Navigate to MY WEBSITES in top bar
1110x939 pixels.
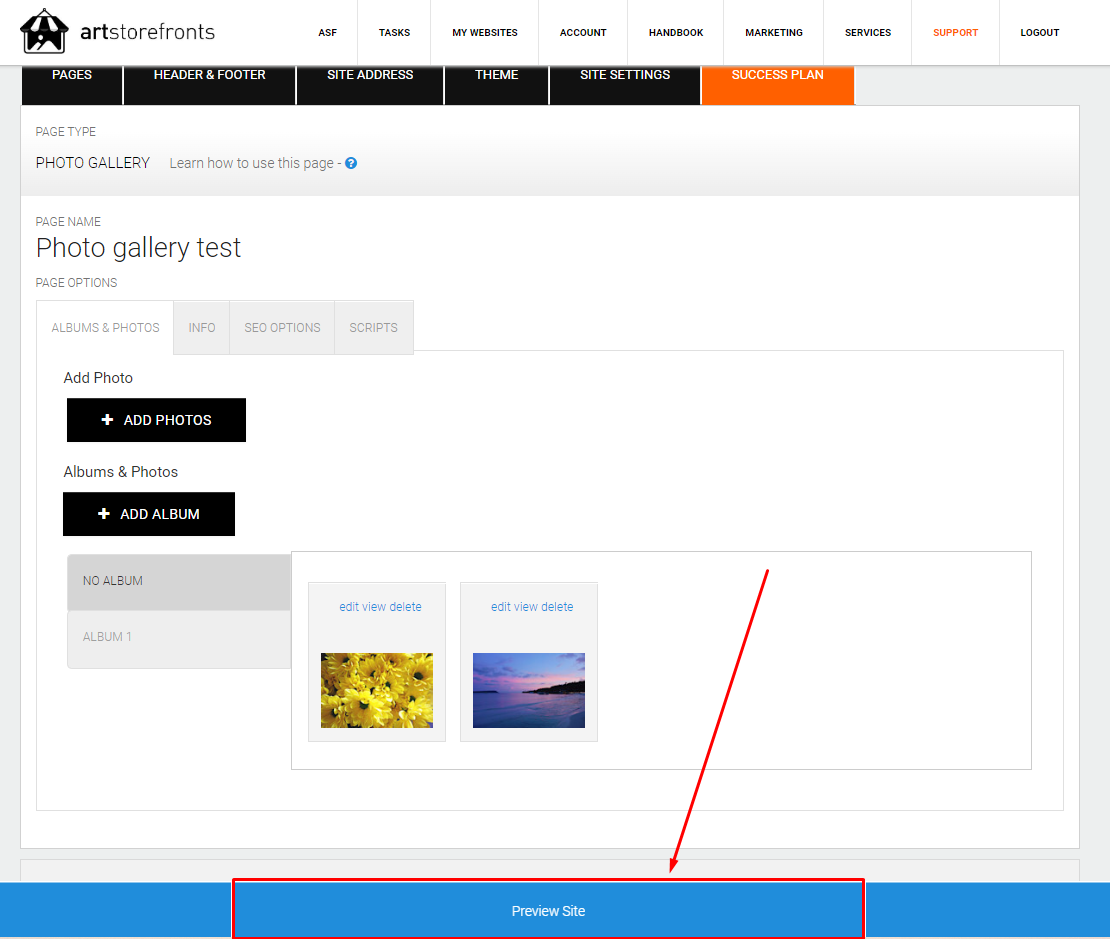(484, 32)
